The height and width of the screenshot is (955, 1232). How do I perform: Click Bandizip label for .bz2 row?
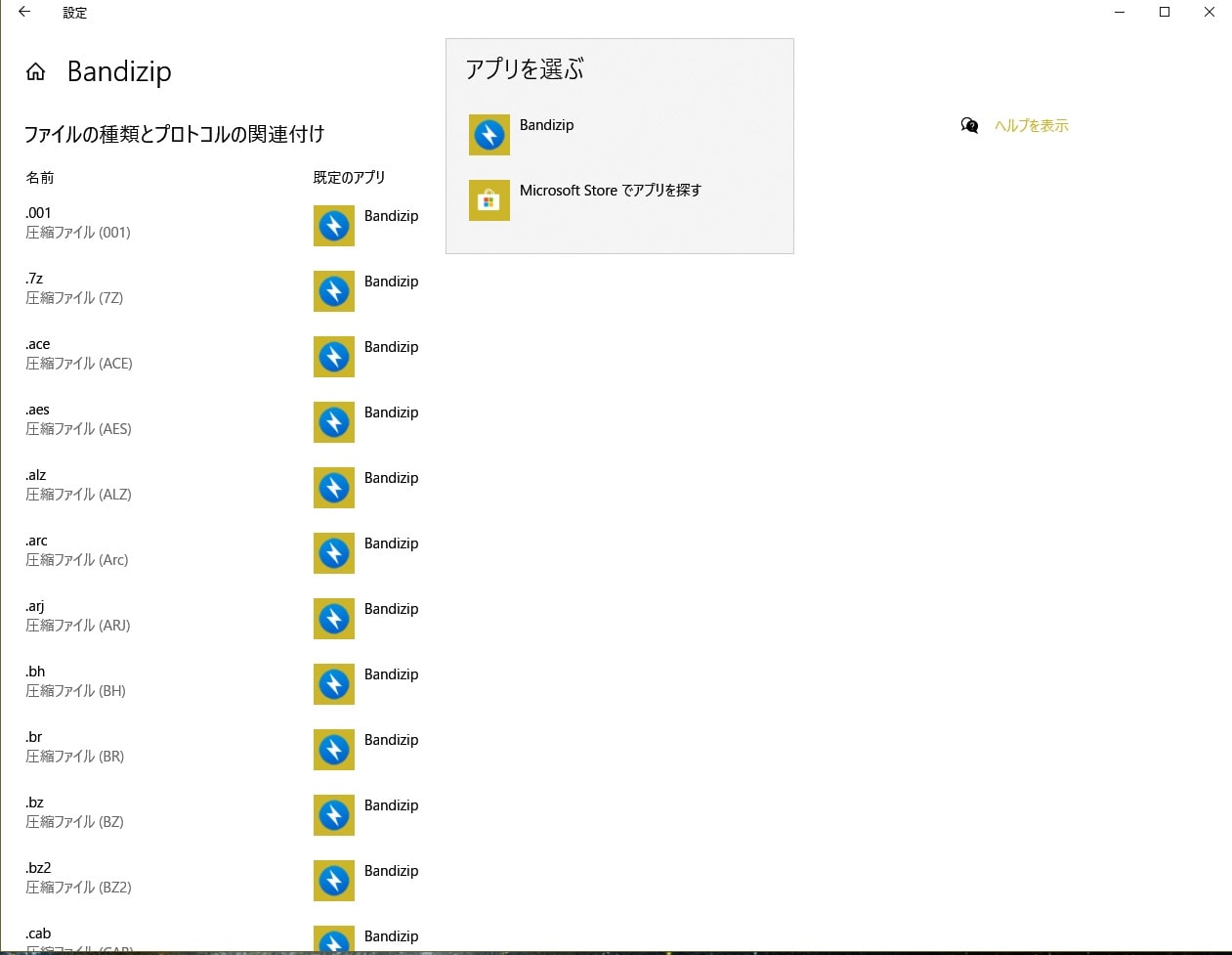(392, 871)
